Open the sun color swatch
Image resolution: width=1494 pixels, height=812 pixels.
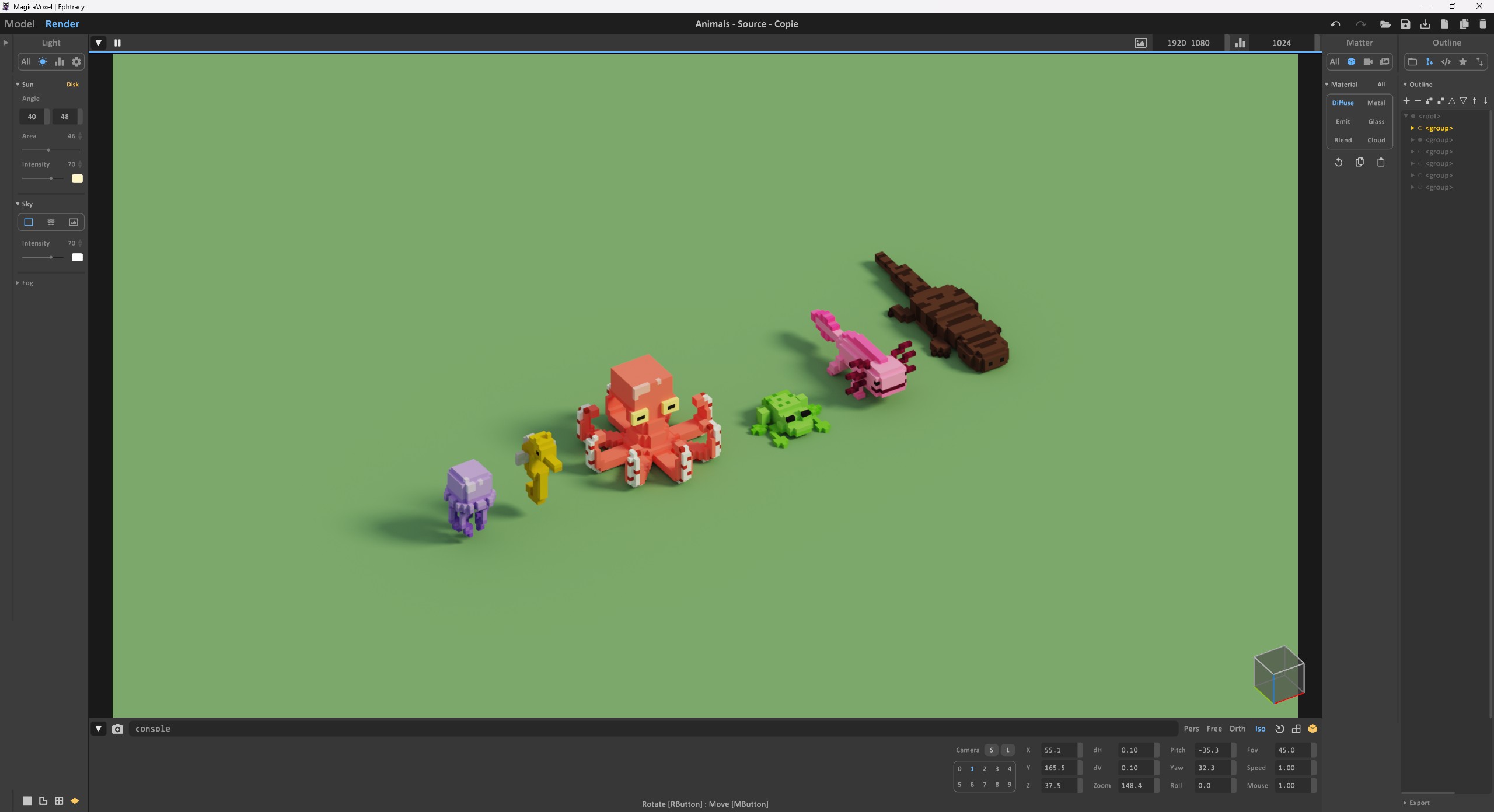(77, 178)
